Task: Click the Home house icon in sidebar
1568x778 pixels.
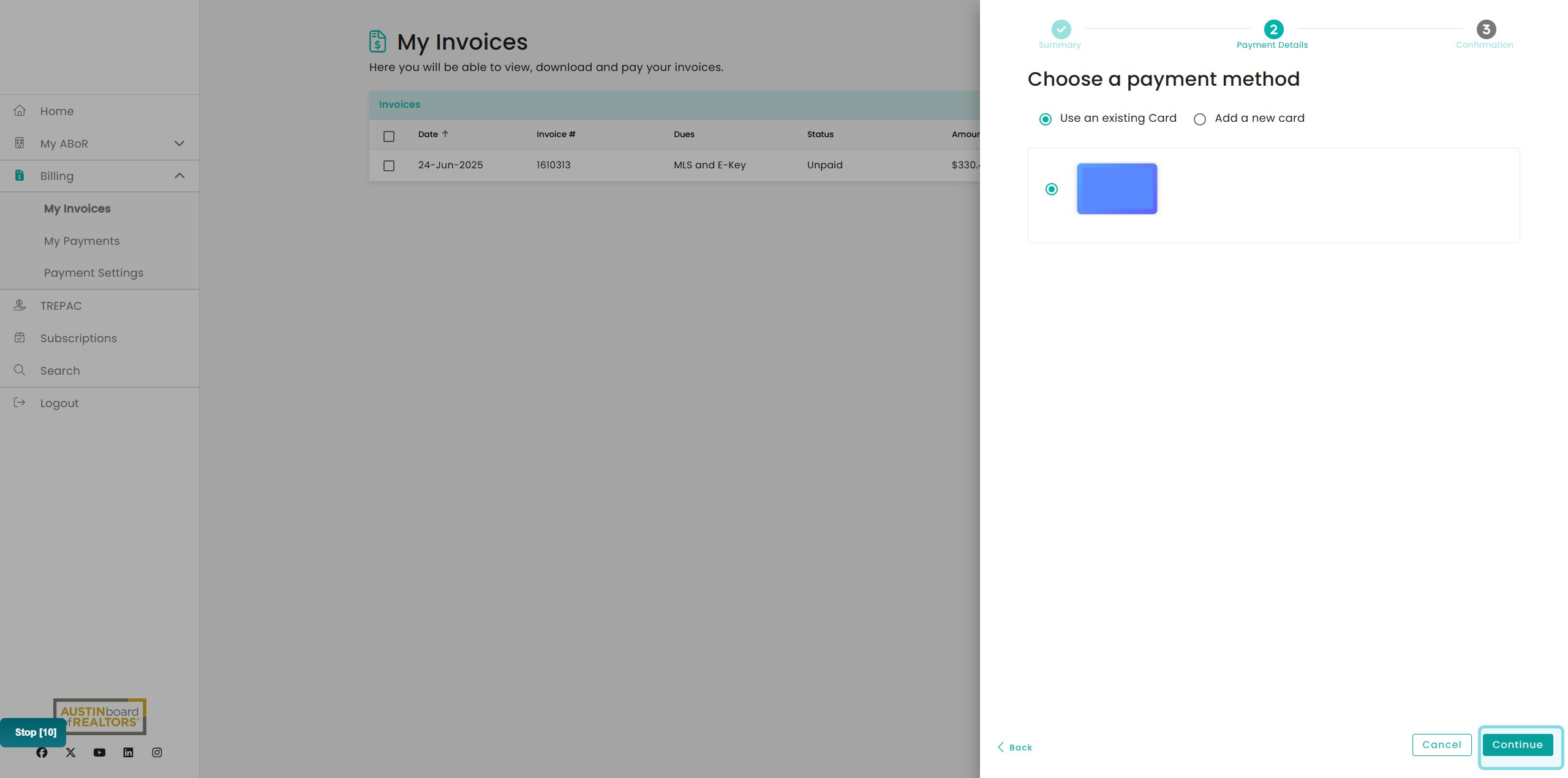Action: pyautogui.click(x=20, y=111)
